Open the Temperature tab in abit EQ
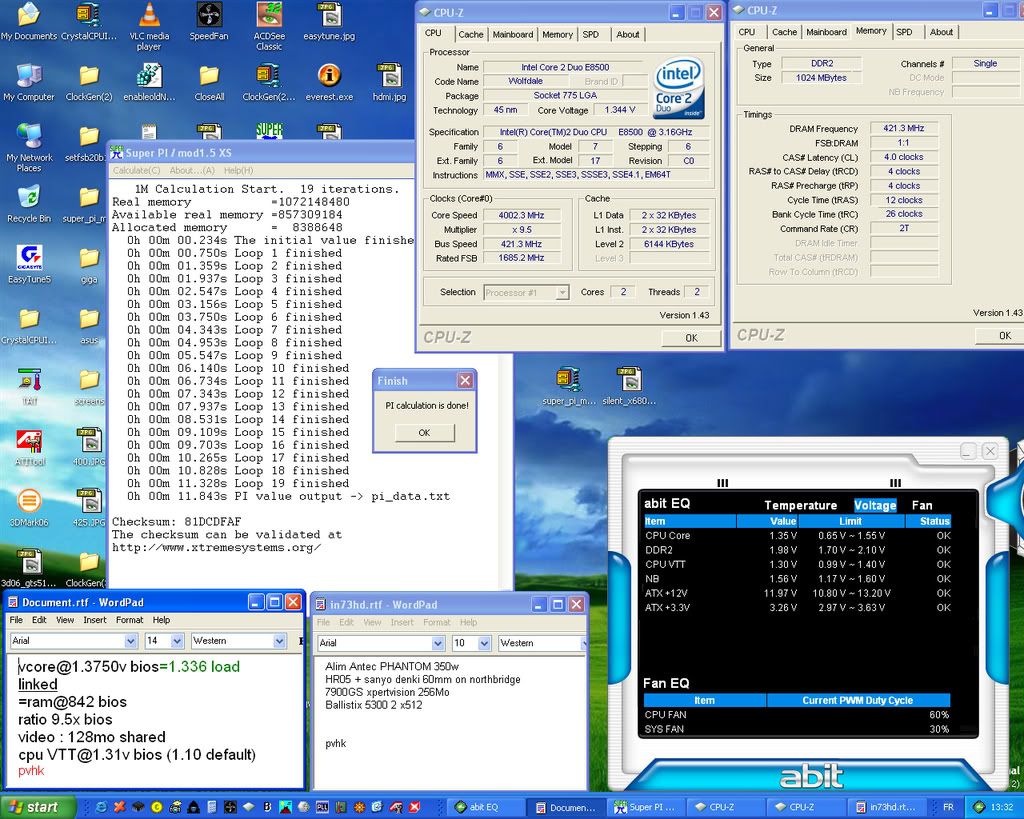 click(800, 506)
